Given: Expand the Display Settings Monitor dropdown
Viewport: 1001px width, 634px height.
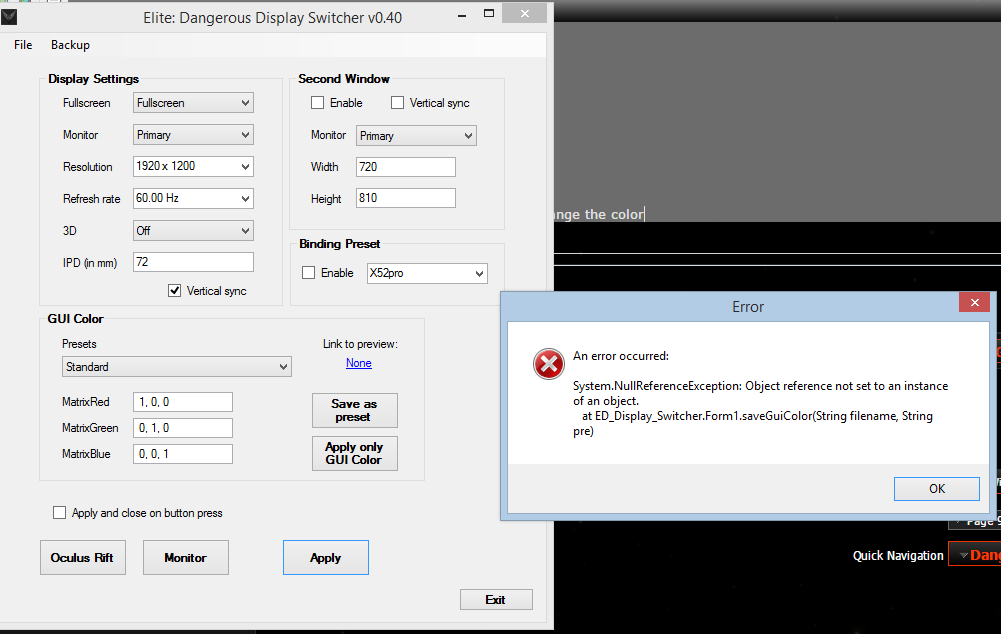Looking at the screenshot, I should pos(193,135).
